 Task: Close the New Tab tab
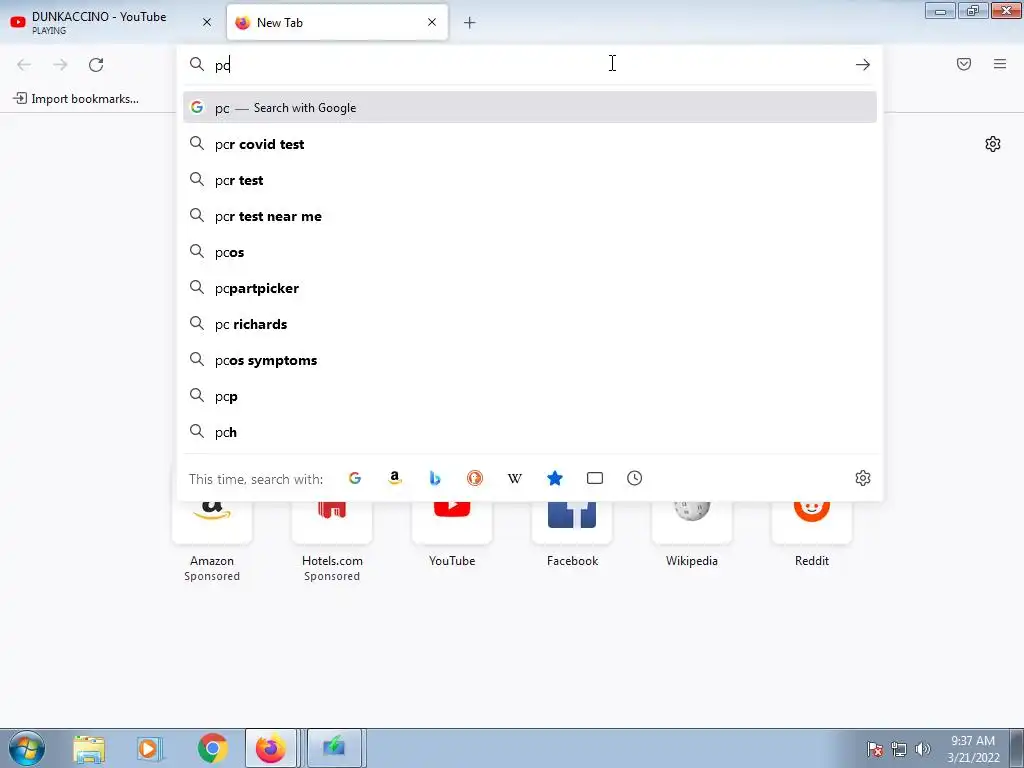point(432,22)
